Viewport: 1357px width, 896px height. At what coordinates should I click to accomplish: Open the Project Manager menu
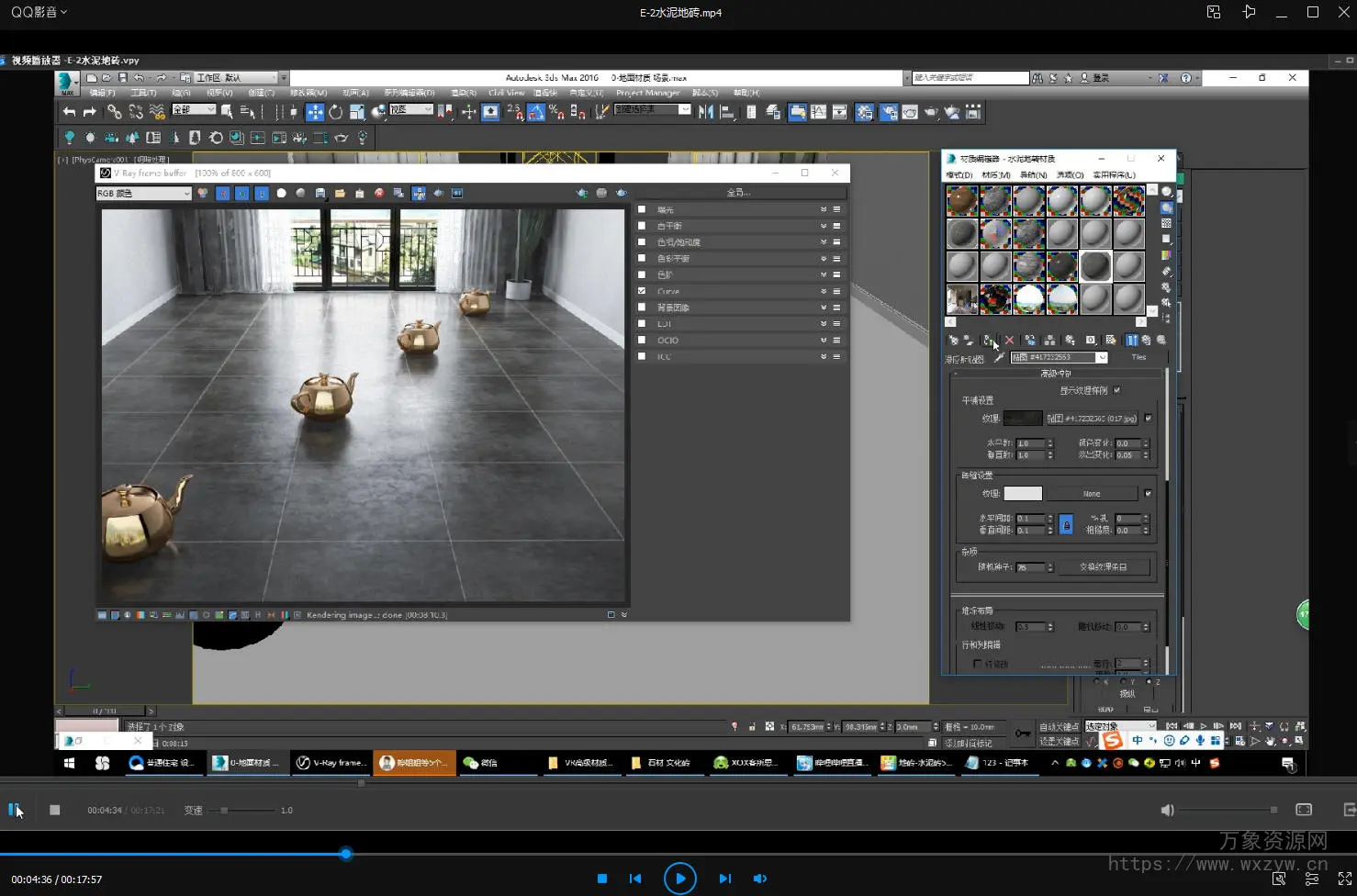point(647,93)
